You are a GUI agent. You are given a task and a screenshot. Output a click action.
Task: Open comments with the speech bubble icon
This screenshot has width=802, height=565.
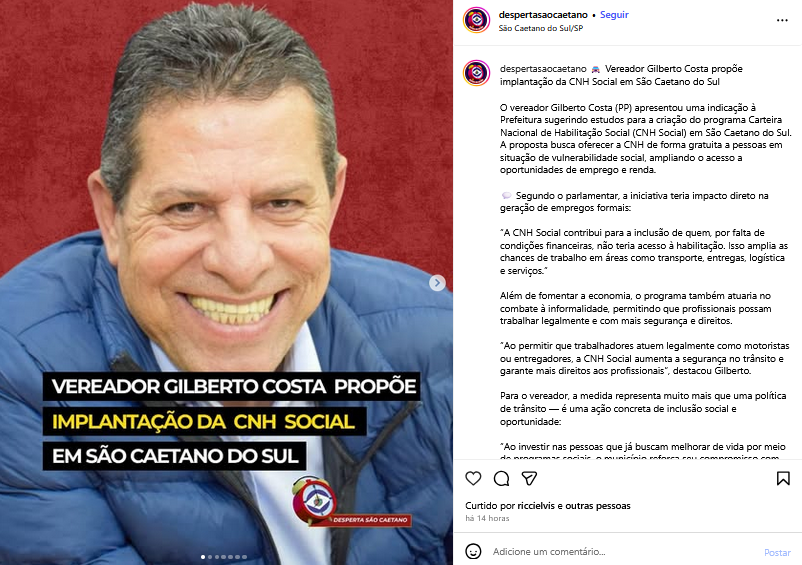(x=501, y=479)
